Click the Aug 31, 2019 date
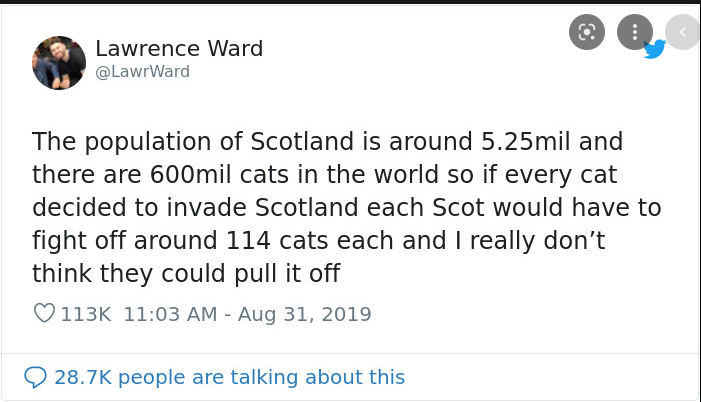Image resolution: width=701 pixels, height=402 pixels. [x=304, y=314]
